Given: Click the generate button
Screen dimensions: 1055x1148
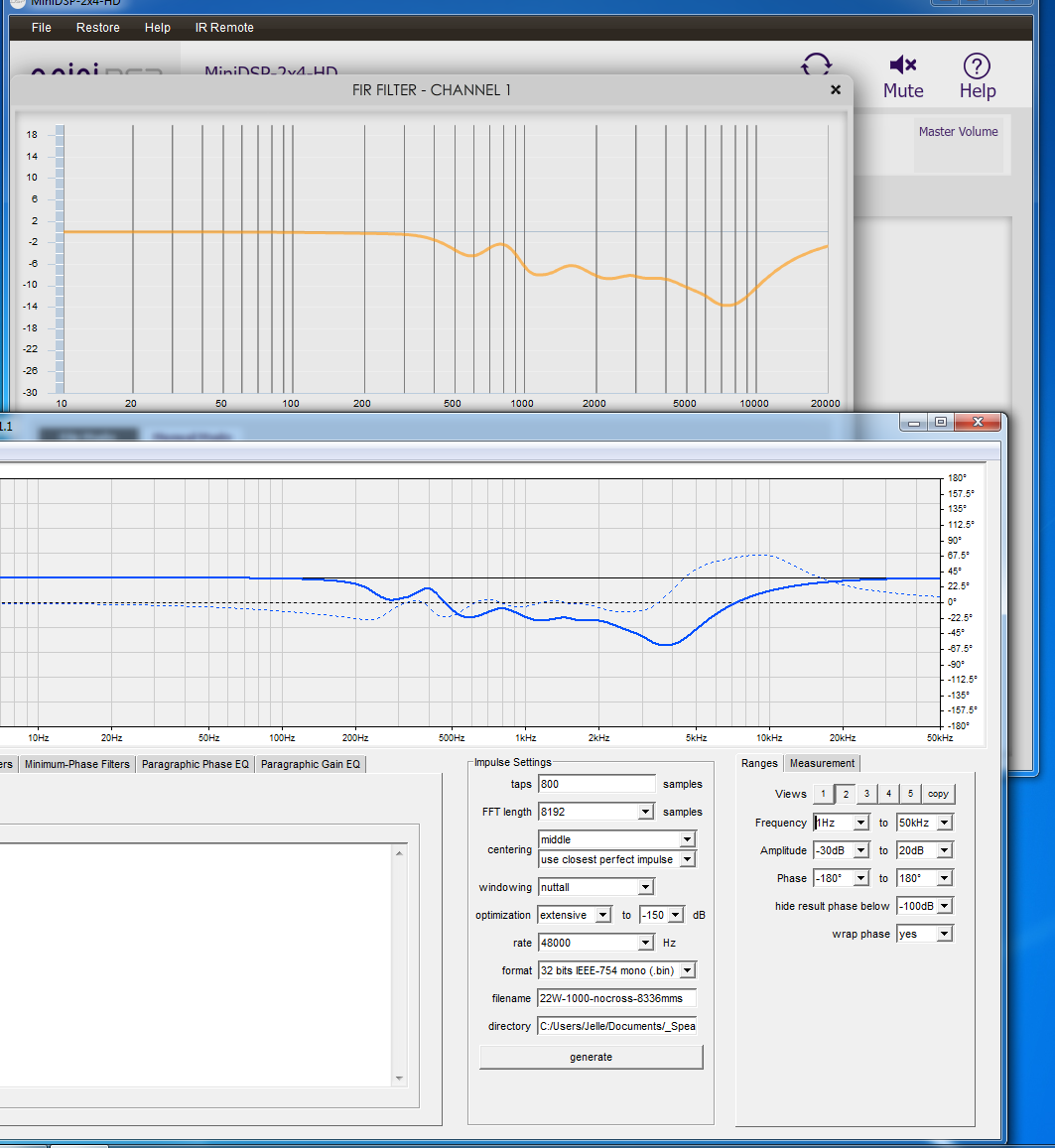Looking at the screenshot, I should [x=591, y=1058].
